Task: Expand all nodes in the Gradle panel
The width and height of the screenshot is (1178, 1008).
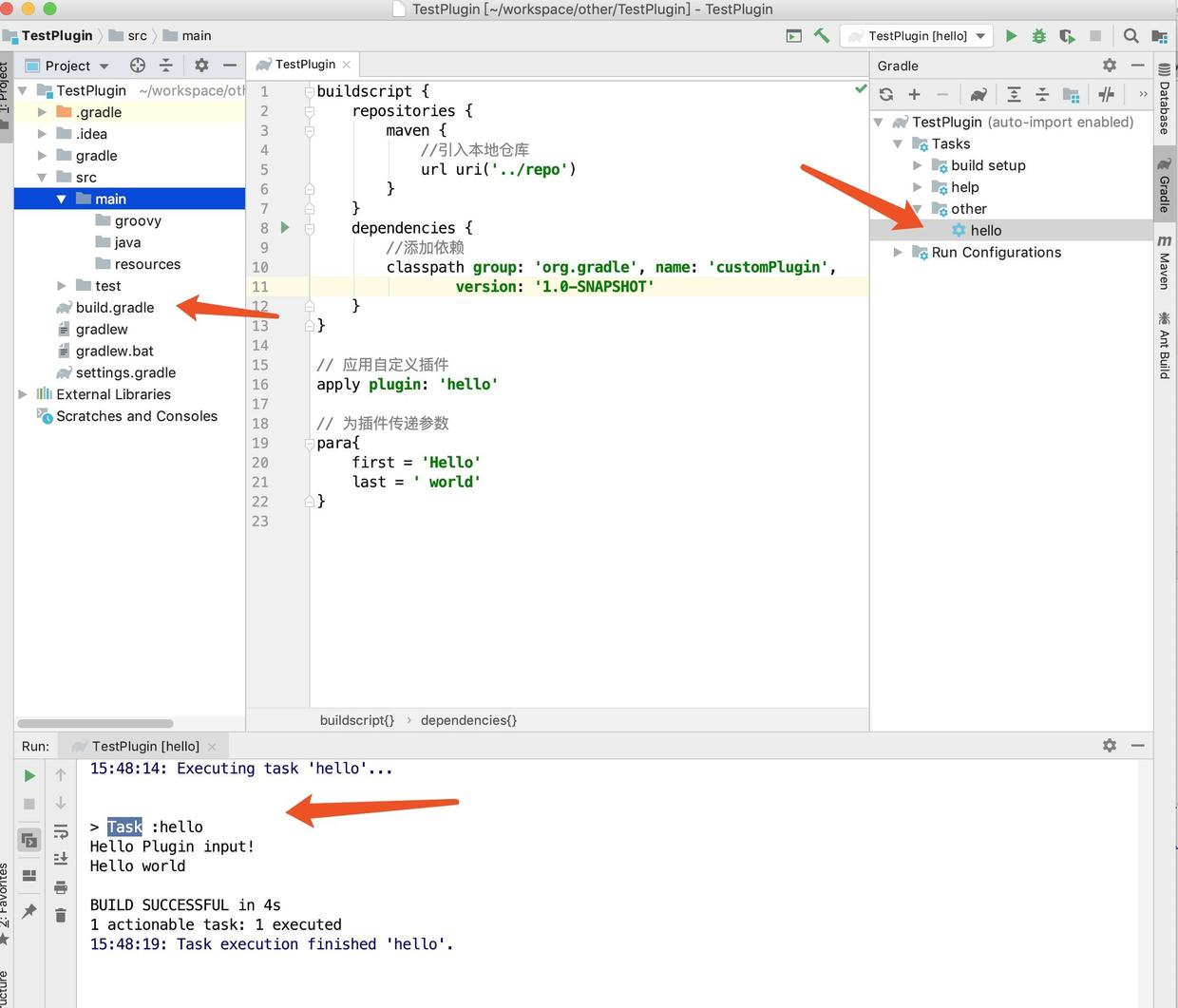Action: tap(1014, 94)
